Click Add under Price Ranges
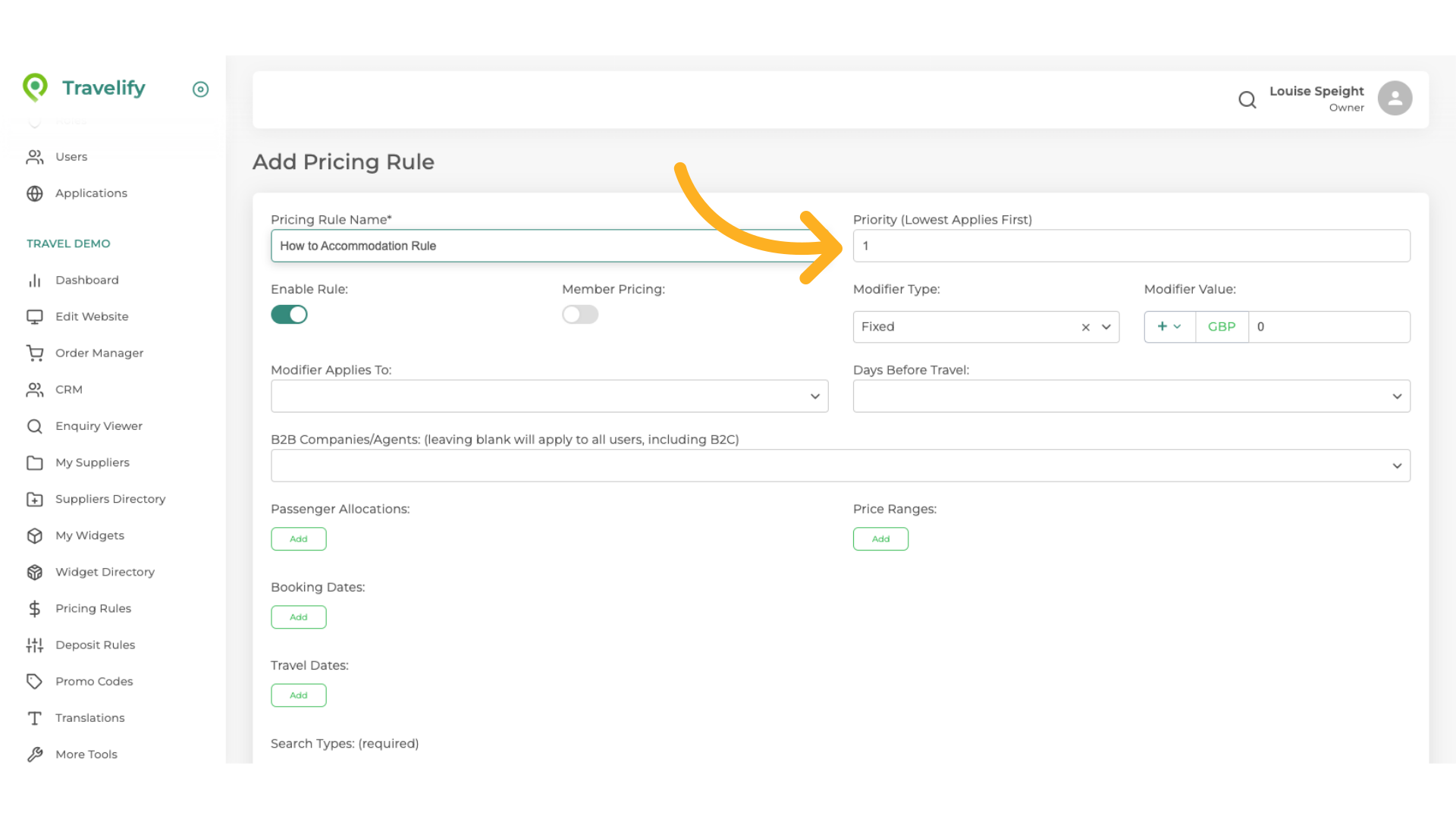This screenshot has height=819, width=1456. [880, 539]
